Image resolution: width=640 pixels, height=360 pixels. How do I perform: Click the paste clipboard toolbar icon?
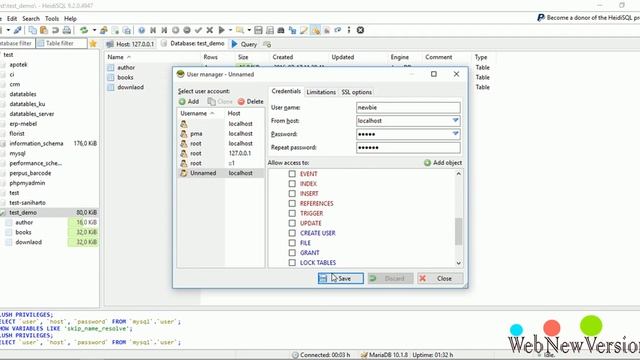point(44,30)
